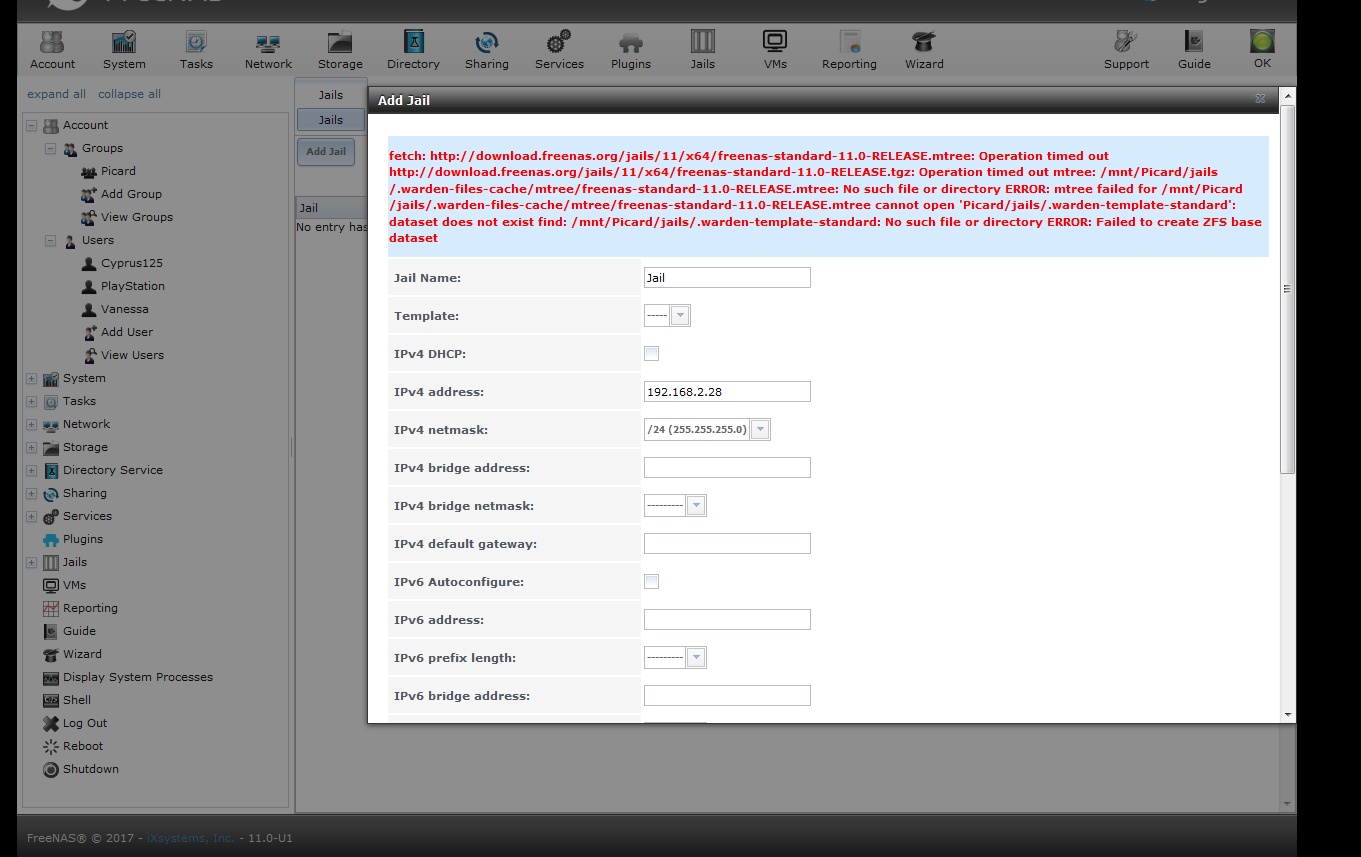Click the IPv4 bridge address field
Screen dimensions: 1361x857
727,468
